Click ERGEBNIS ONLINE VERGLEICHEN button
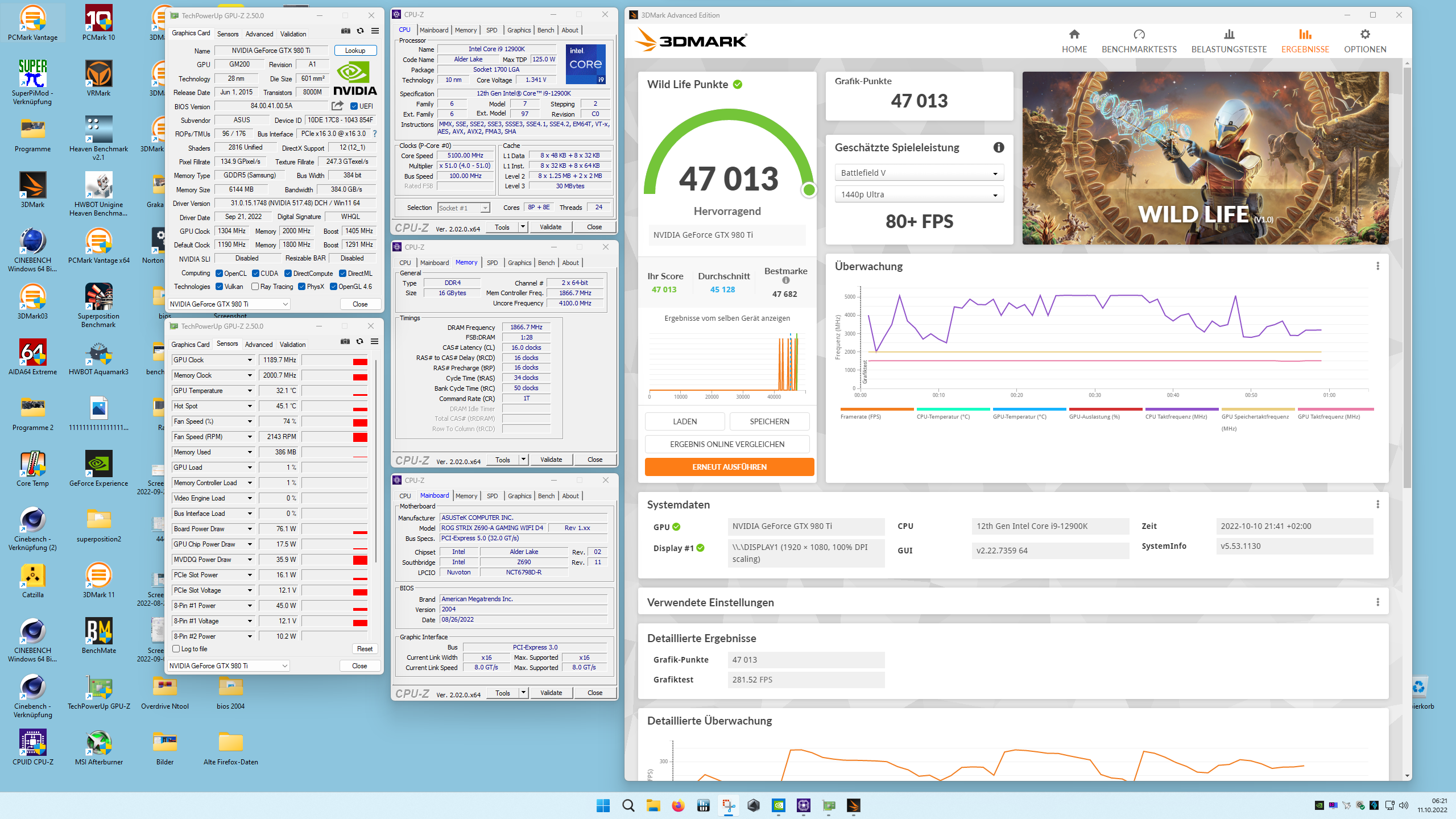 (x=727, y=444)
